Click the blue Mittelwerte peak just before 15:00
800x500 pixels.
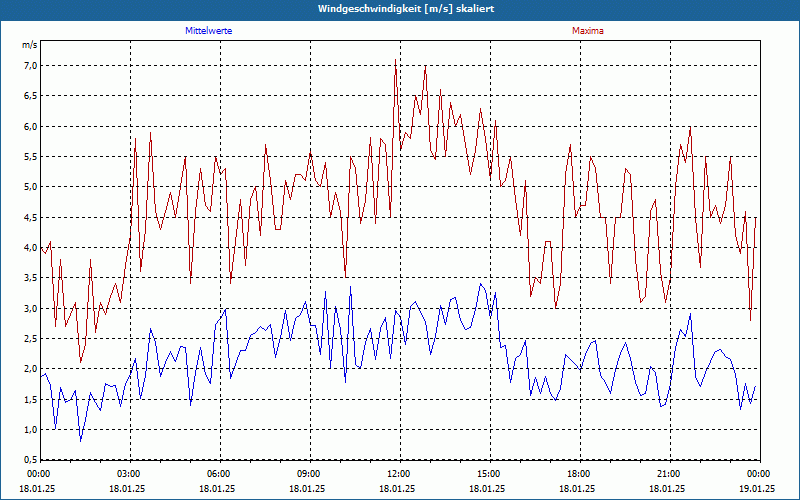click(480, 284)
